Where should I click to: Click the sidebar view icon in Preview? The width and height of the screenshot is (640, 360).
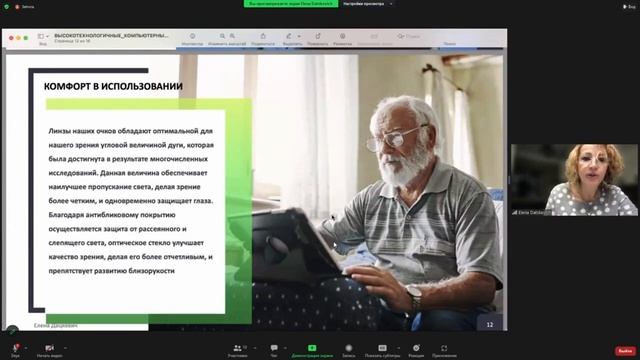click(x=41, y=36)
